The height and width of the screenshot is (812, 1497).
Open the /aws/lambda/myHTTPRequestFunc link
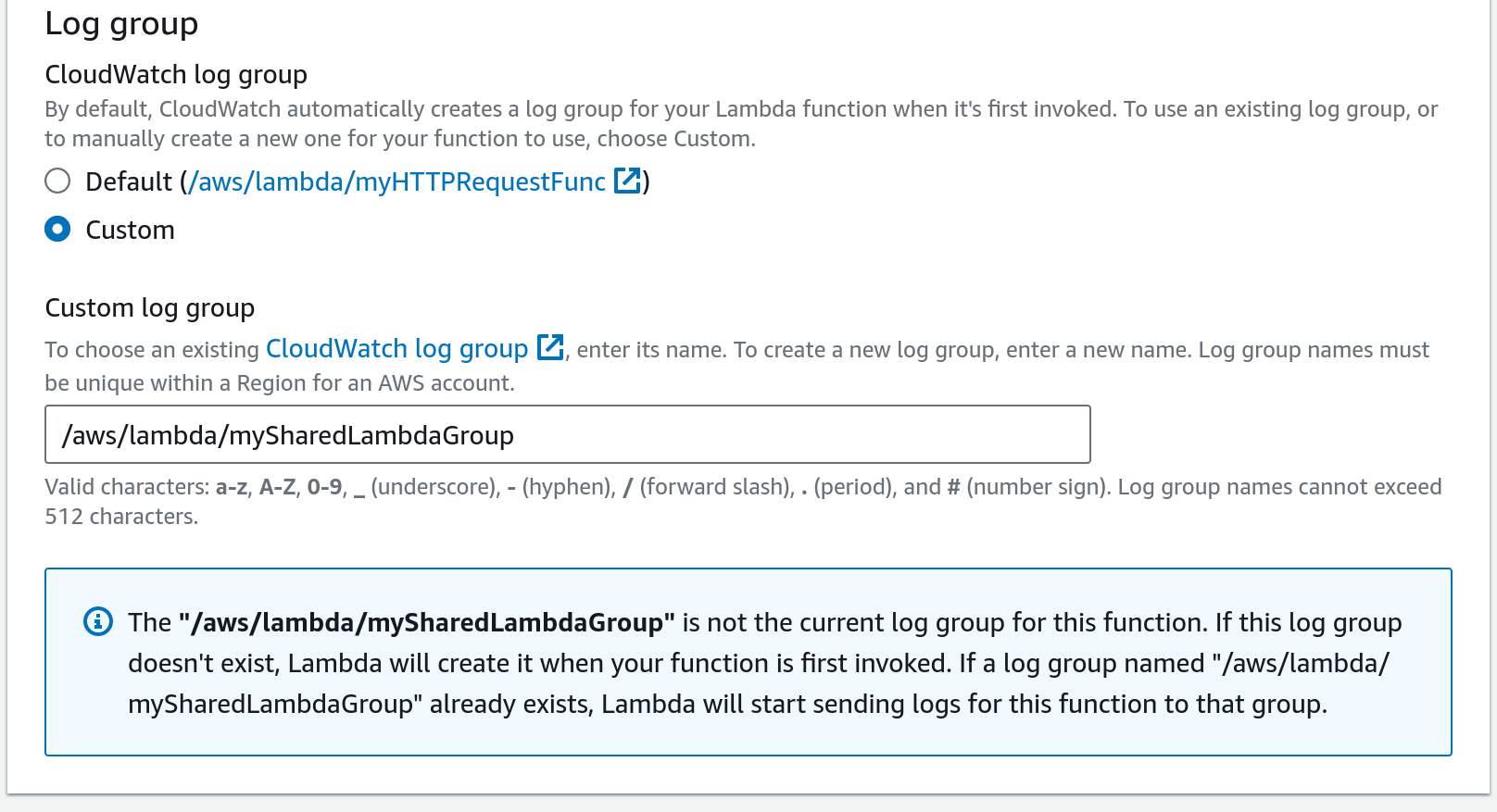point(396,181)
